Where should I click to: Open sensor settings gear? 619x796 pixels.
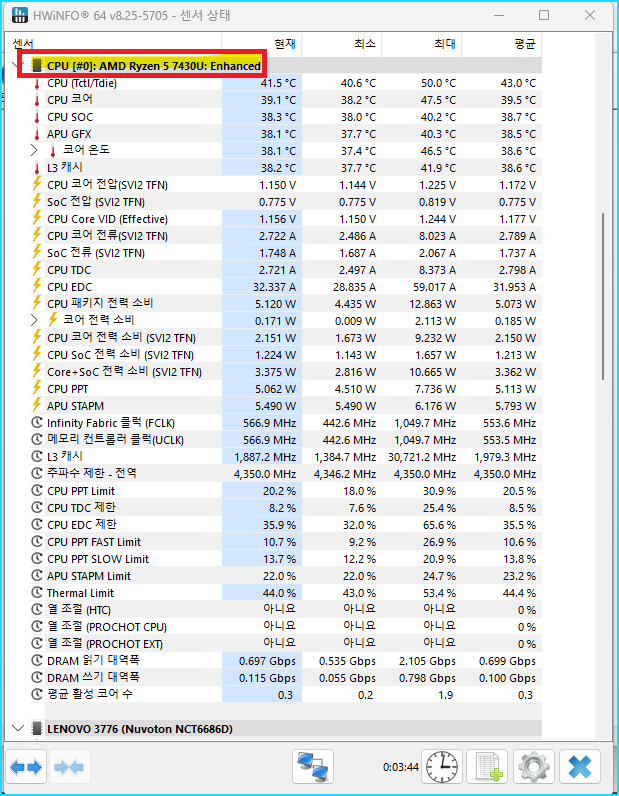pyautogui.click(x=533, y=767)
